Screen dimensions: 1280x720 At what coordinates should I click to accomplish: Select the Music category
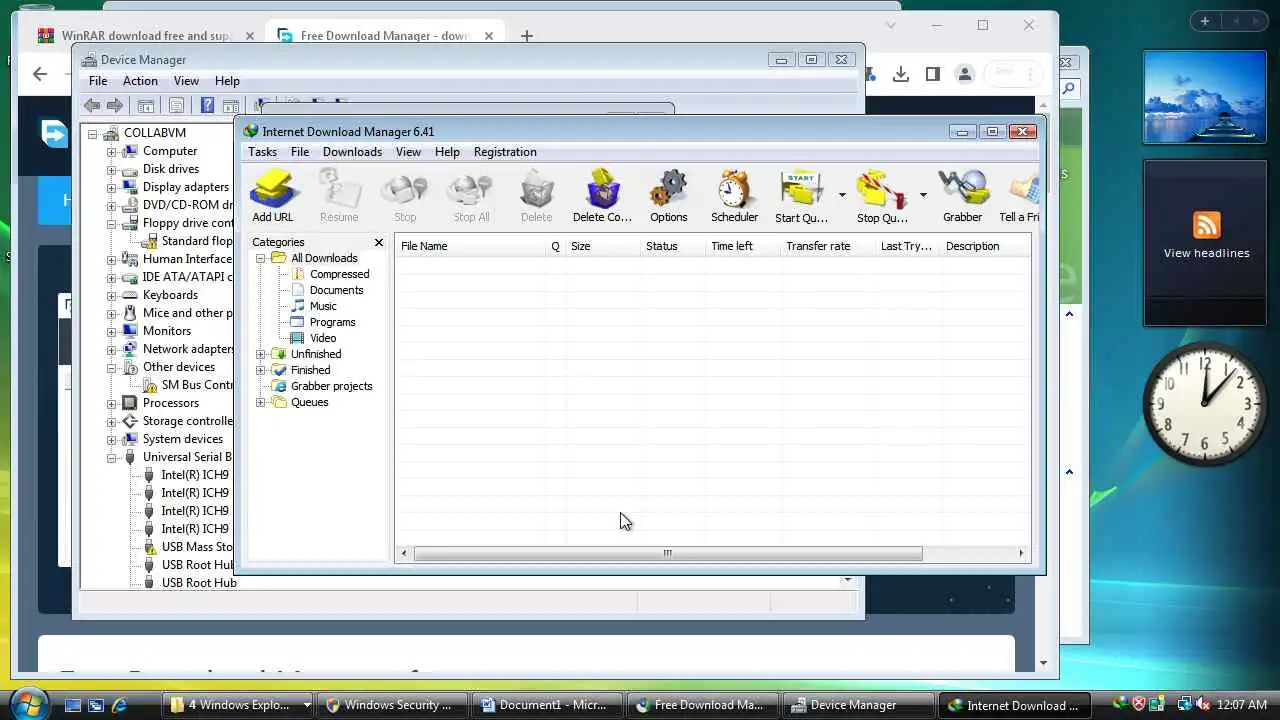(323, 306)
